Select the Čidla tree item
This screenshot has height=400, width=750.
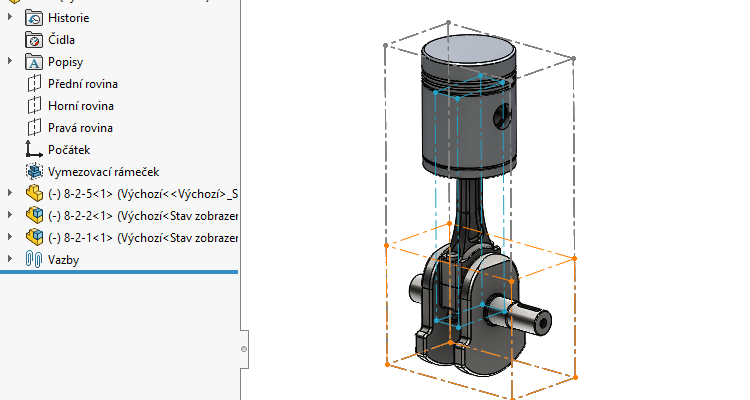point(61,40)
